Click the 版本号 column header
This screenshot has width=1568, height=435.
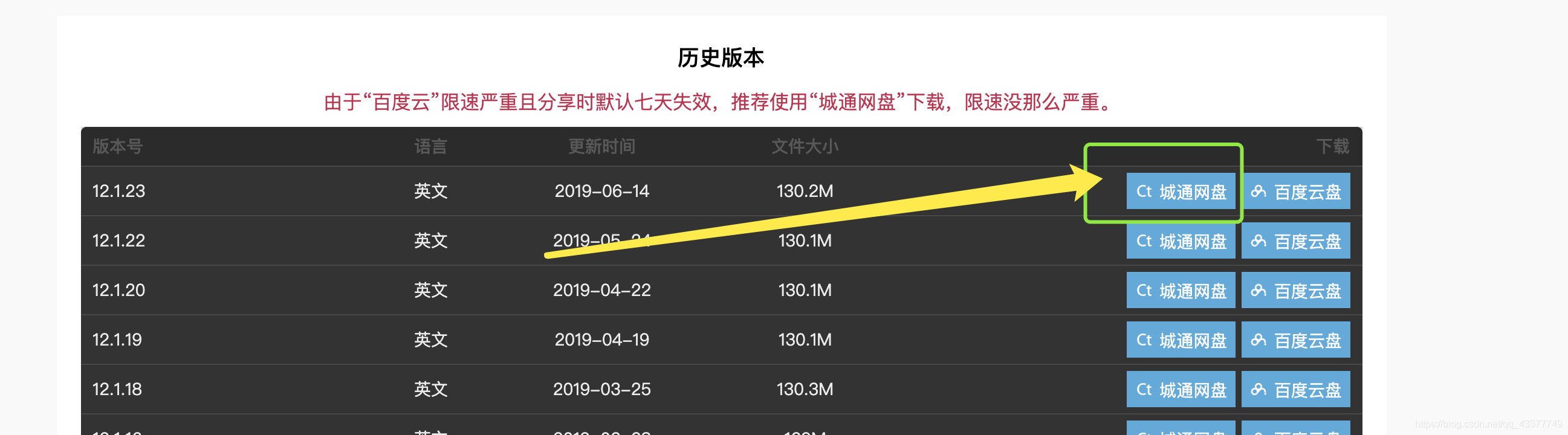pyautogui.click(x=117, y=147)
